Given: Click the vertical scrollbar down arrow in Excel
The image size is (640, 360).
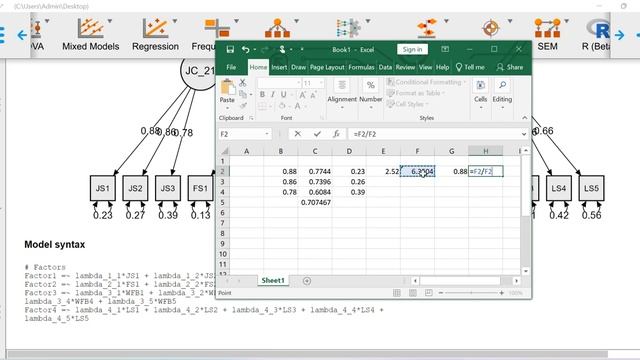Looking at the screenshot, I should 526,271.
